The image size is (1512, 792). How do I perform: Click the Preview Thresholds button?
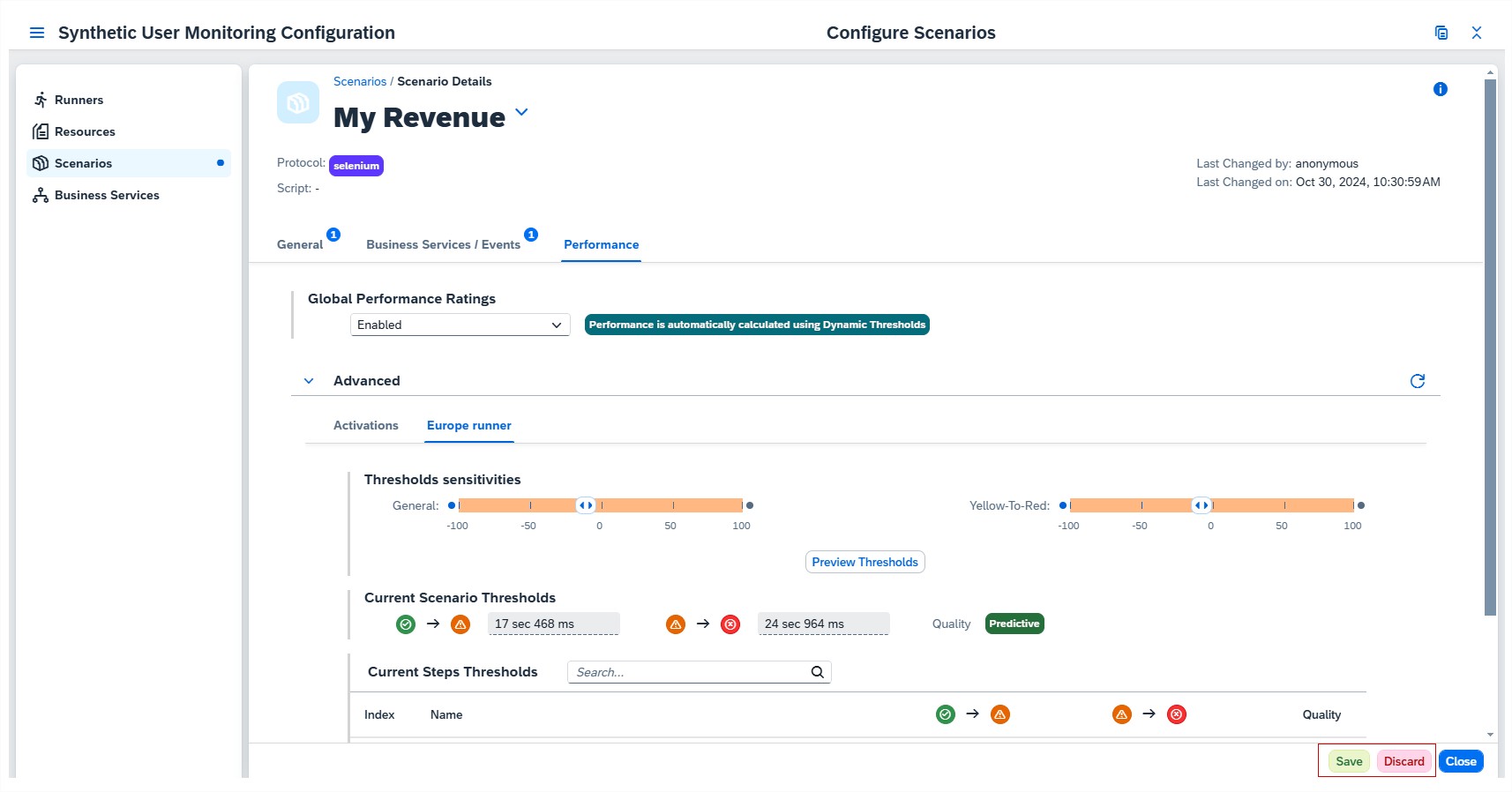click(x=865, y=562)
